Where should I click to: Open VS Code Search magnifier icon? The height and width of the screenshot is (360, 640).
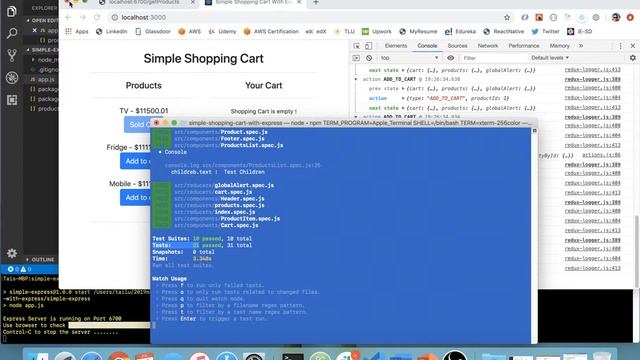tap(11, 33)
